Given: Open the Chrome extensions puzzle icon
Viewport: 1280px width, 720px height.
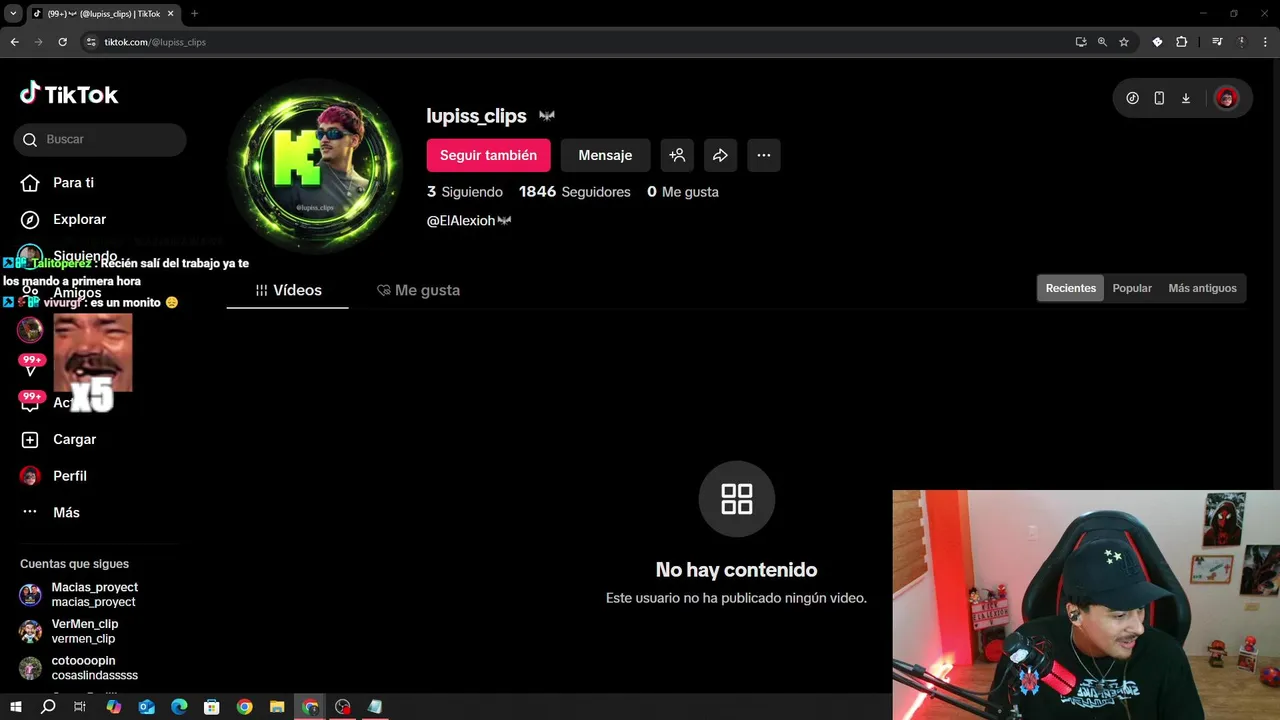Looking at the screenshot, I should click(1182, 42).
